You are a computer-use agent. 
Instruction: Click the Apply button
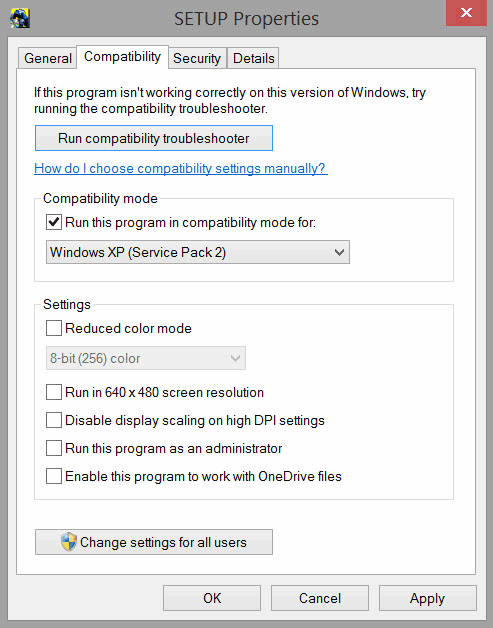428,598
